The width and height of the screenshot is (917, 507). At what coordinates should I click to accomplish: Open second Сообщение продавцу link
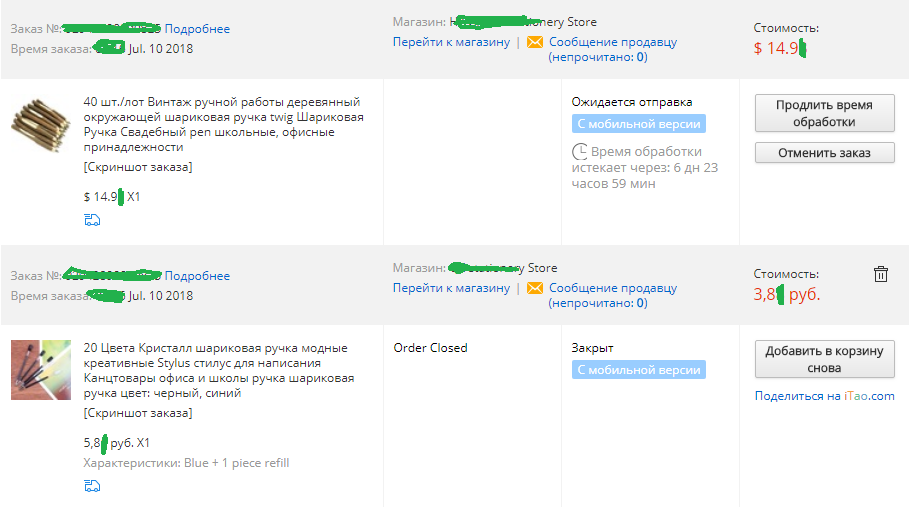pyautogui.click(x=613, y=288)
